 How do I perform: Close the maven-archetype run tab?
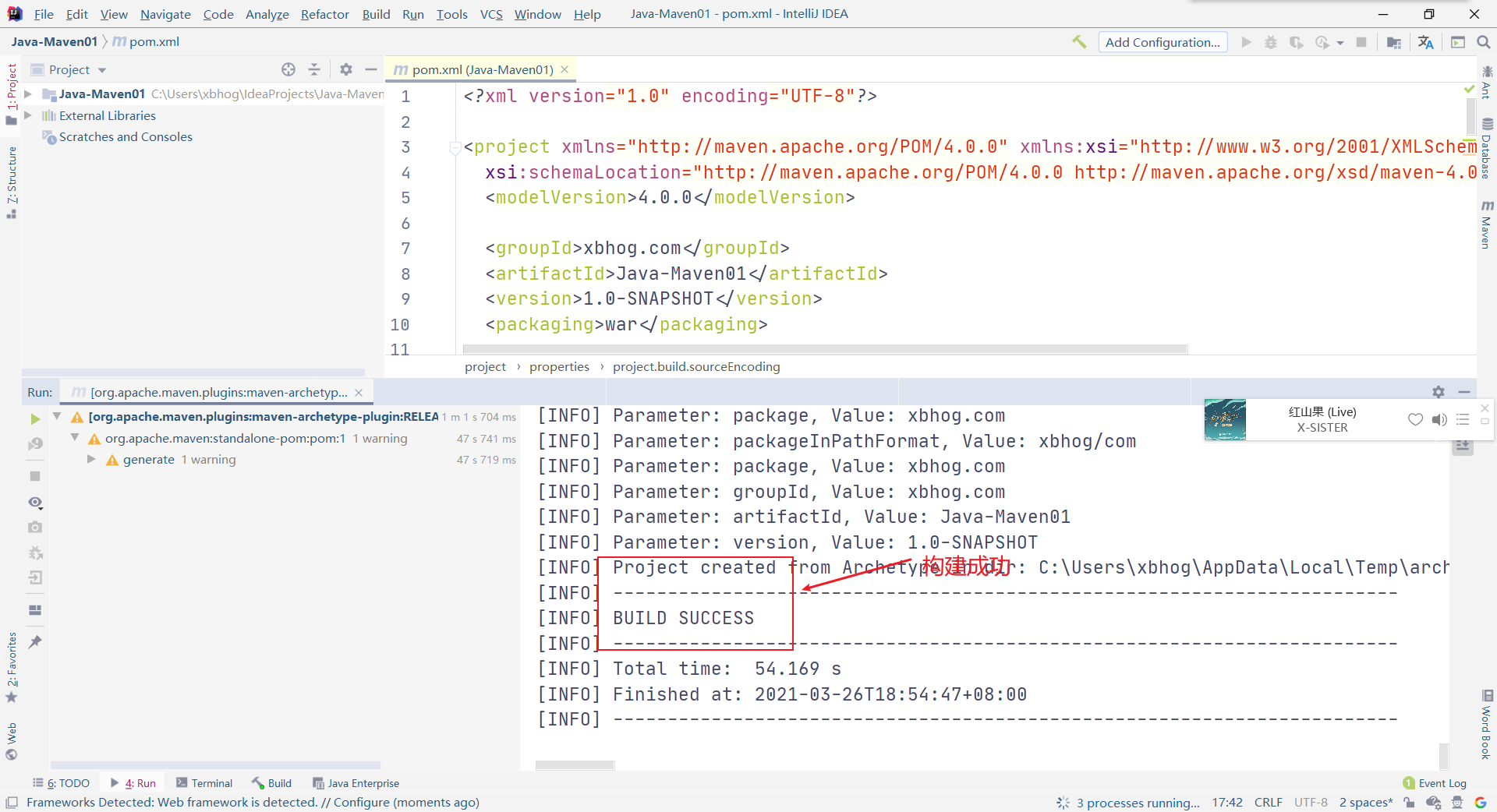tap(359, 393)
